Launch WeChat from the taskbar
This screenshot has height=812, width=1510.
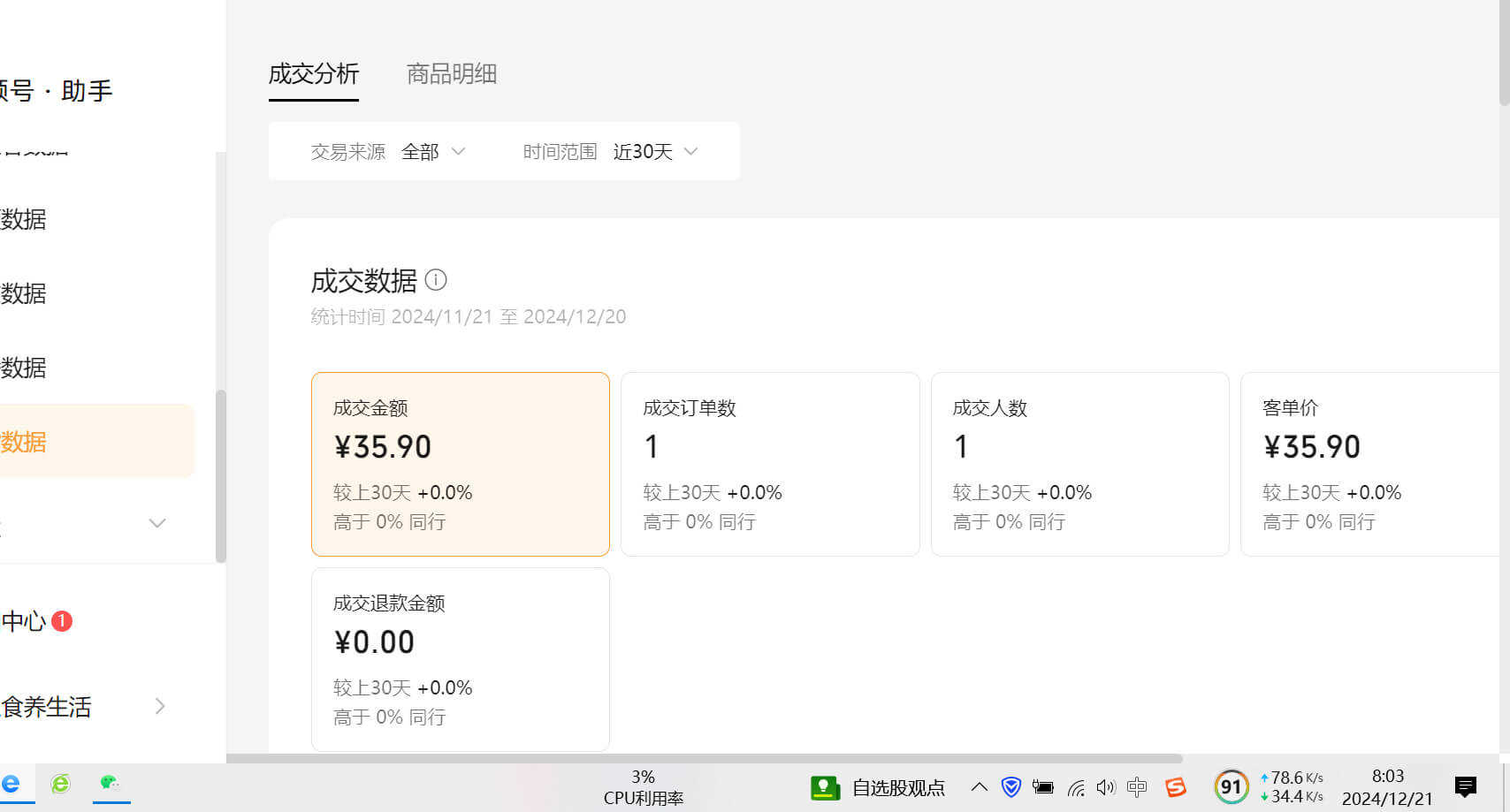pyautogui.click(x=110, y=785)
